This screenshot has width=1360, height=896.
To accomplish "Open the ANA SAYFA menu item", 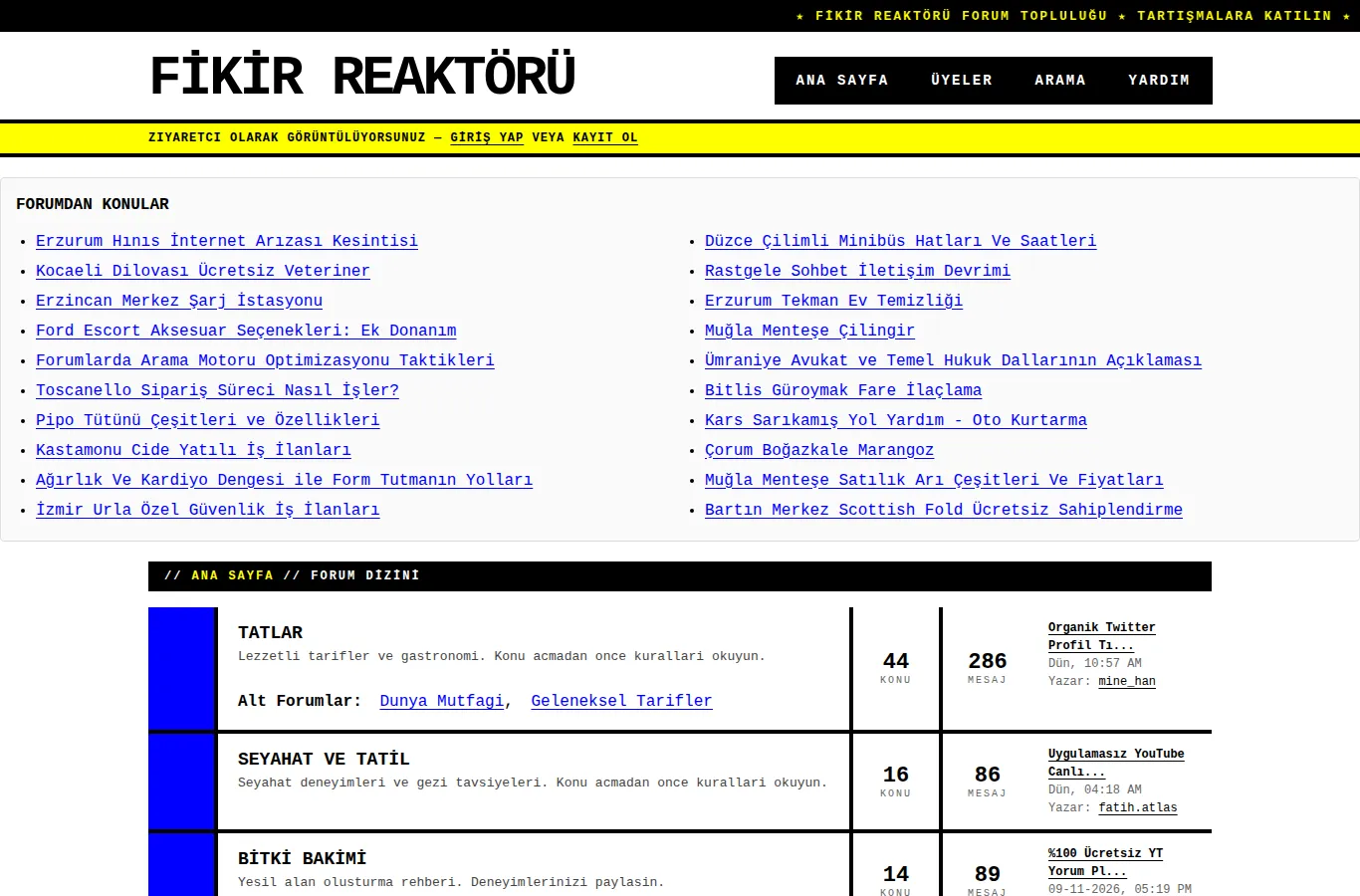I will pyautogui.click(x=841, y=80).
